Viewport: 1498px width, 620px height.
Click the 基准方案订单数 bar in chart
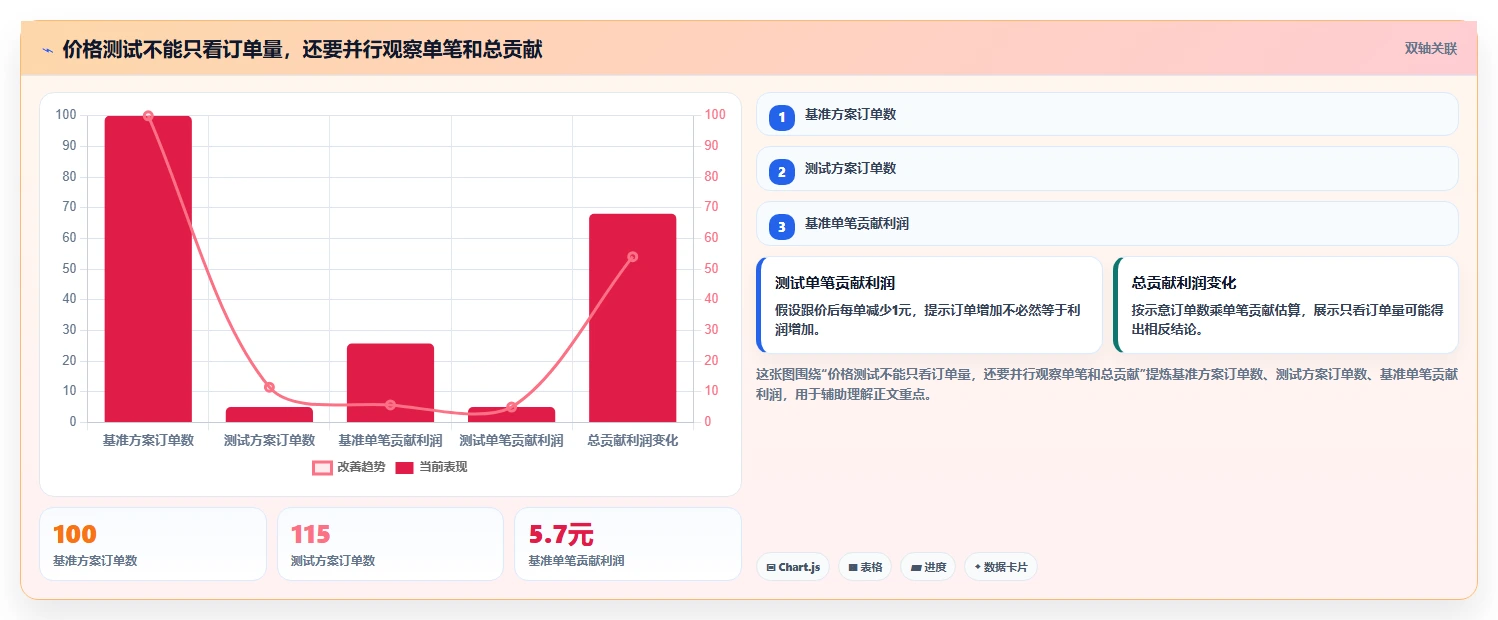click(148, 269)
